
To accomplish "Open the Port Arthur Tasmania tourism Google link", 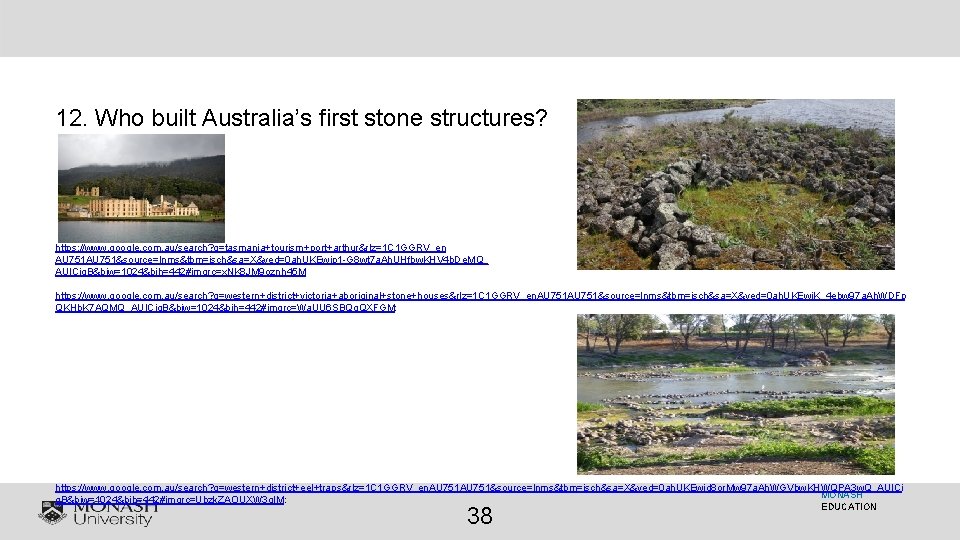I will pos(271,260).
